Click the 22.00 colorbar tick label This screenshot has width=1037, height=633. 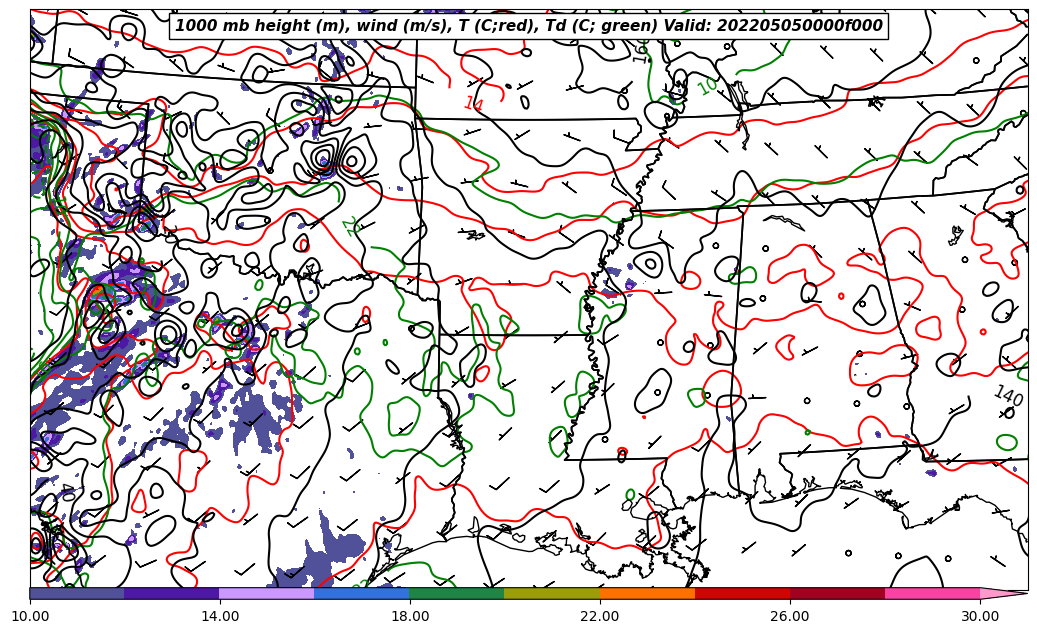[600, 617]
